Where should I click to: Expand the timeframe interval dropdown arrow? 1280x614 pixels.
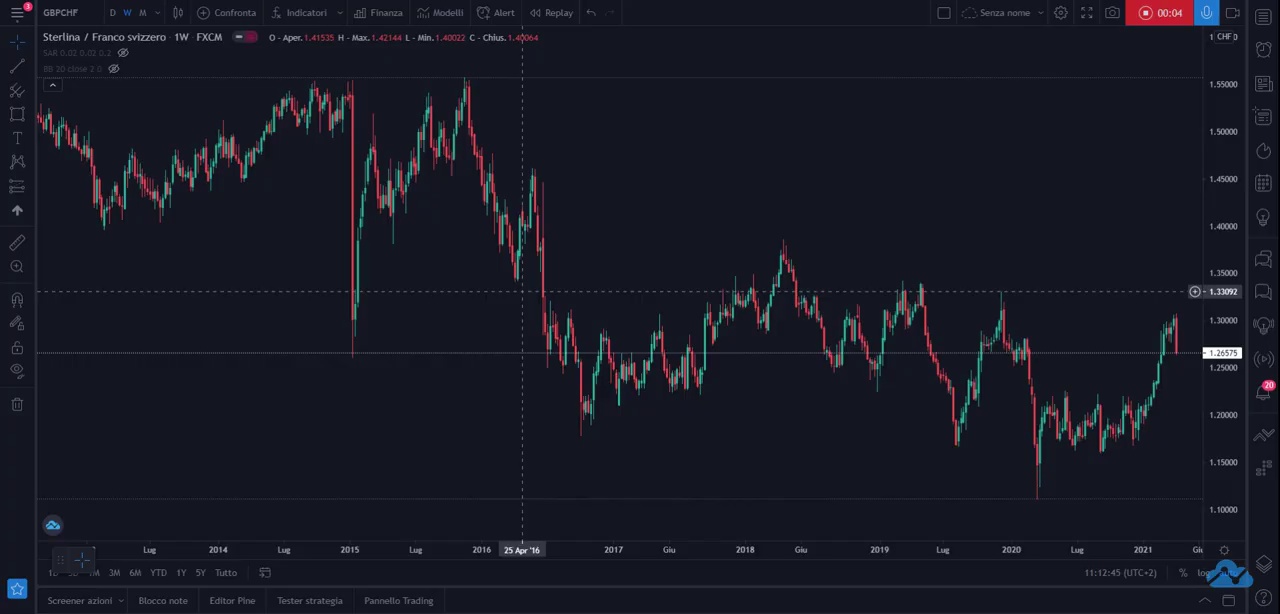pyautogui.click(x=158, y=13)
